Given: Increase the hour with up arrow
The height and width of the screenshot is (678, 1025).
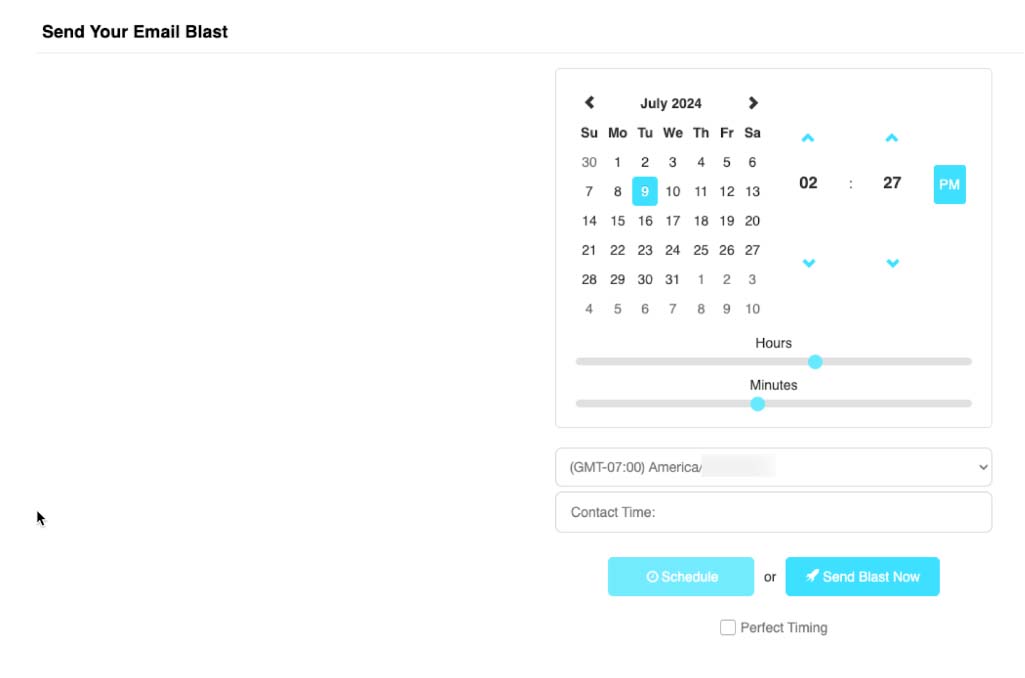Looking at the screenshot, I should click(808, 138).
